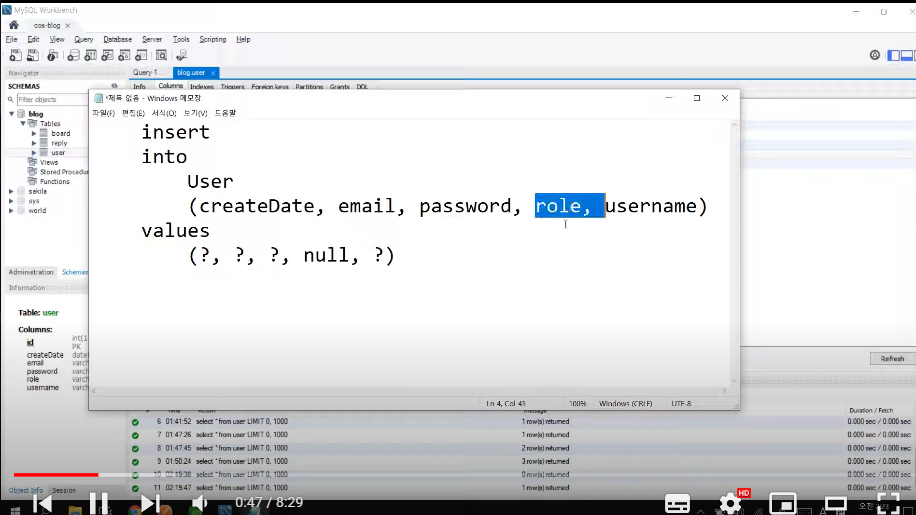This screenshot has width=916, height=515.
Task: Open video quality settings gear
Action: [x=730, y=503]
